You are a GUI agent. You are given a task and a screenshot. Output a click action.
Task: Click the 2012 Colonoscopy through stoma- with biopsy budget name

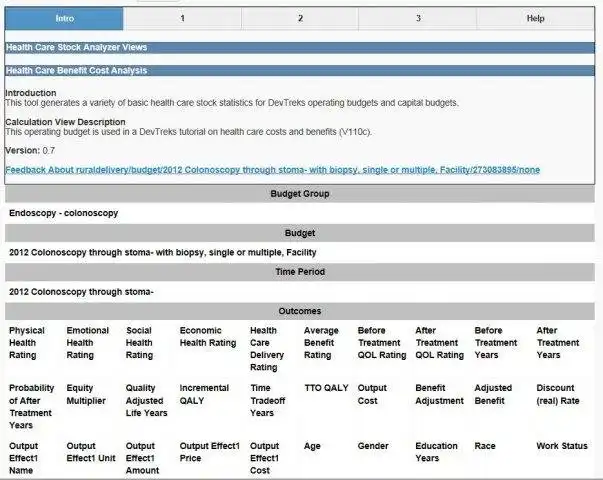point(163,253)
